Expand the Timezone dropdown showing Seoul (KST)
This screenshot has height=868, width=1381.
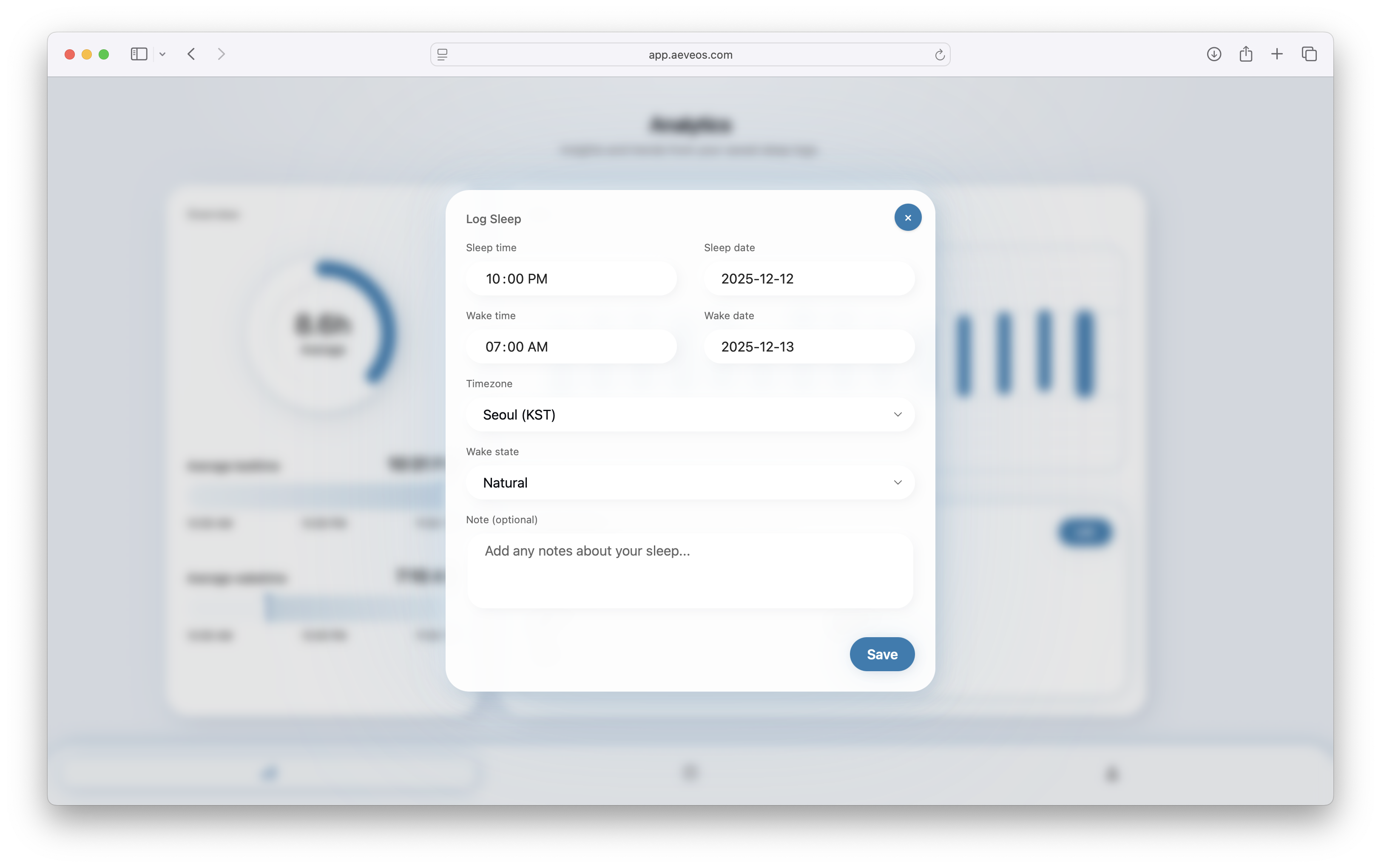(x=690, y=414)
